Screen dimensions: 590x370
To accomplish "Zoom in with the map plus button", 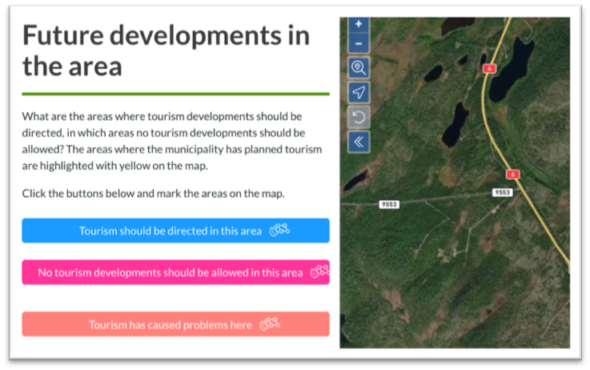I will click(359, 24).
